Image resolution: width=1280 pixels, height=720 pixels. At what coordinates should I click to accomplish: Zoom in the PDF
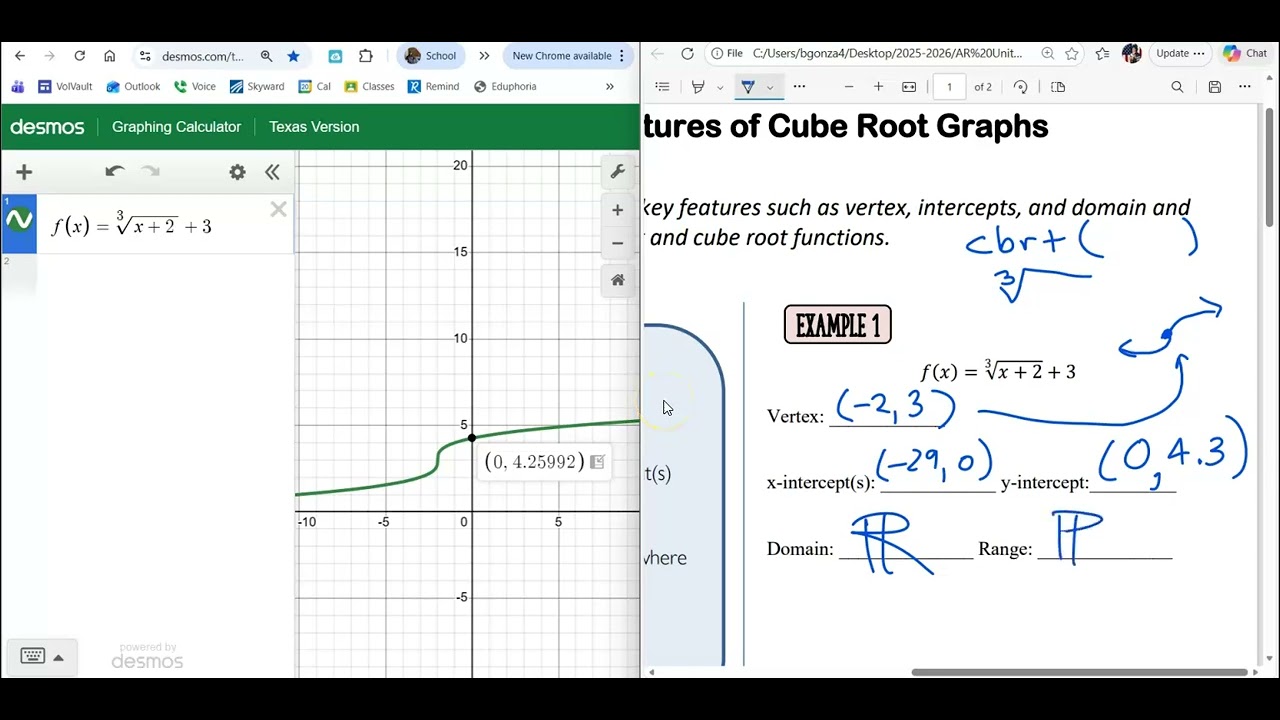[878, 87]
